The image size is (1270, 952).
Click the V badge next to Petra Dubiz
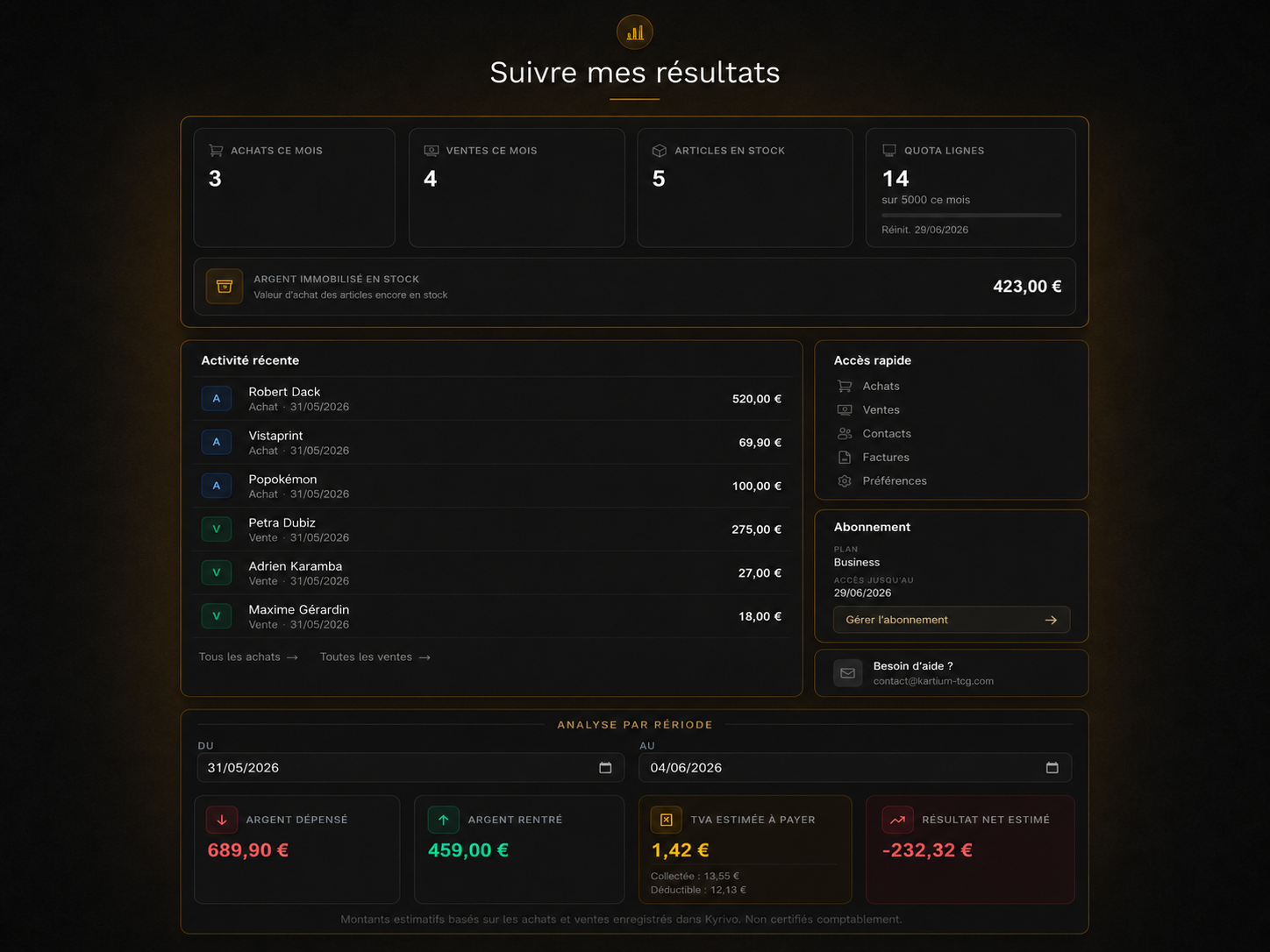click(x=217, y=529)
